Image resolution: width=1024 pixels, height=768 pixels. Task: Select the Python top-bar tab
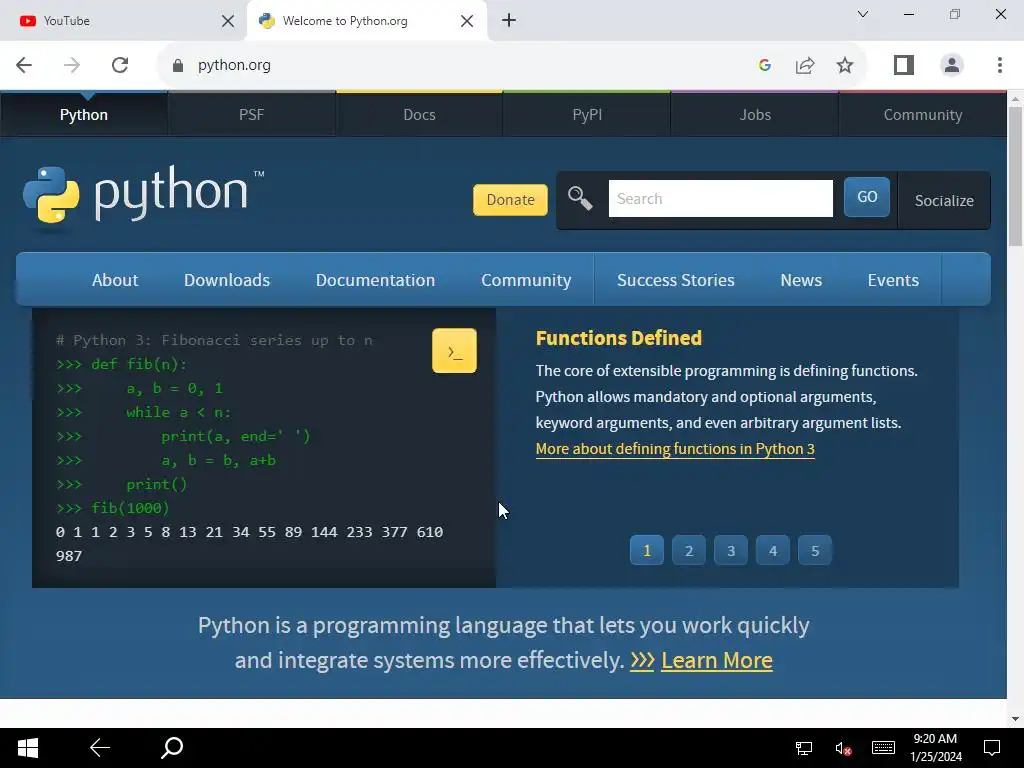84,115
